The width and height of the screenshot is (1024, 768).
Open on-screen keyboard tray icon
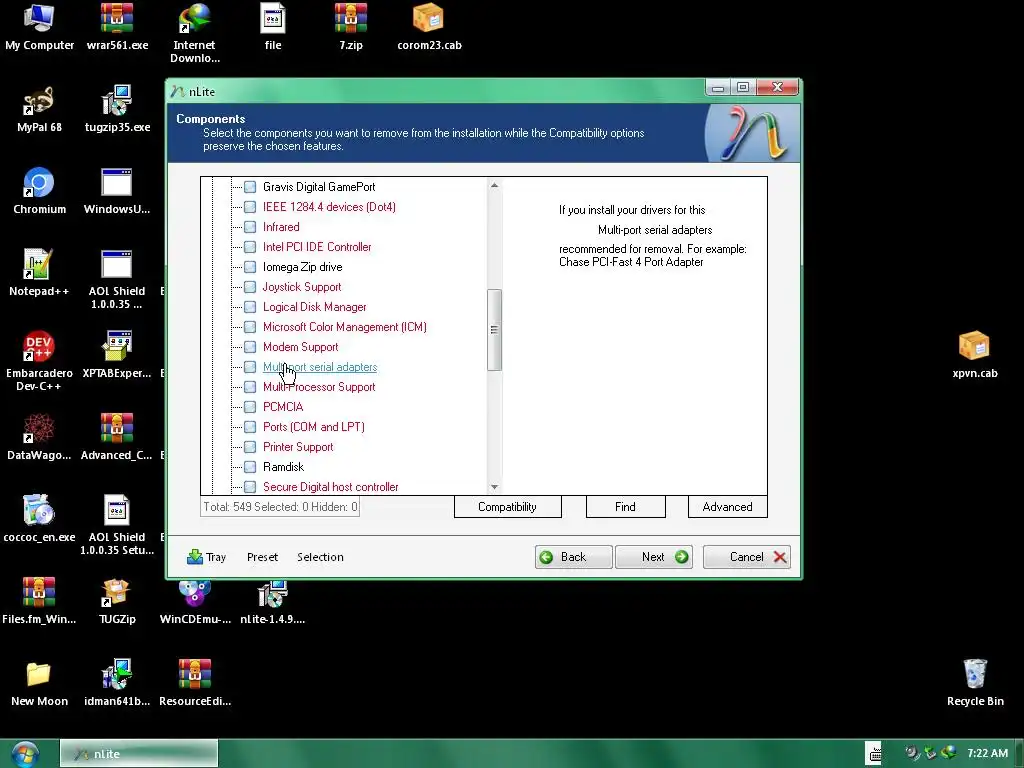point(873,754)
